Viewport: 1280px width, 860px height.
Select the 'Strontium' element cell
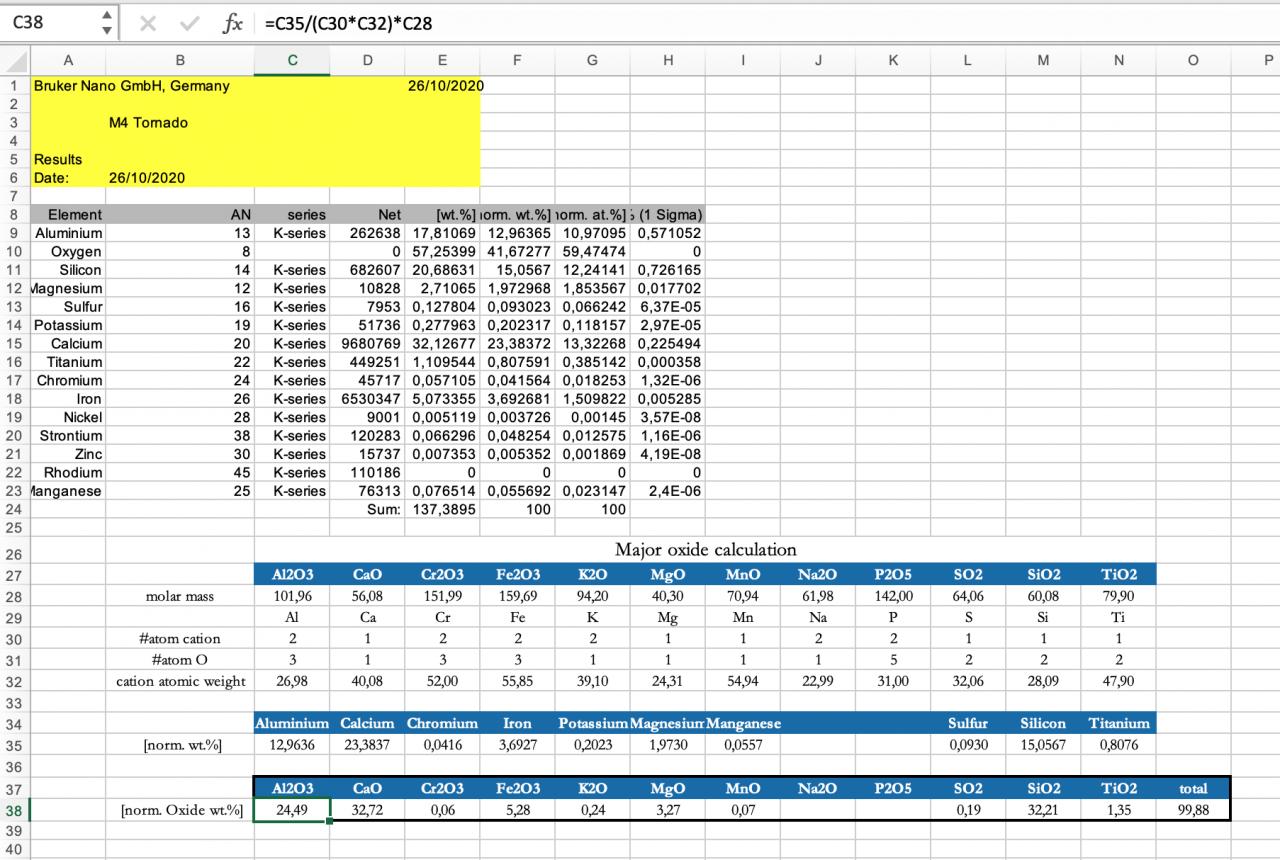(x=68, y=436)
